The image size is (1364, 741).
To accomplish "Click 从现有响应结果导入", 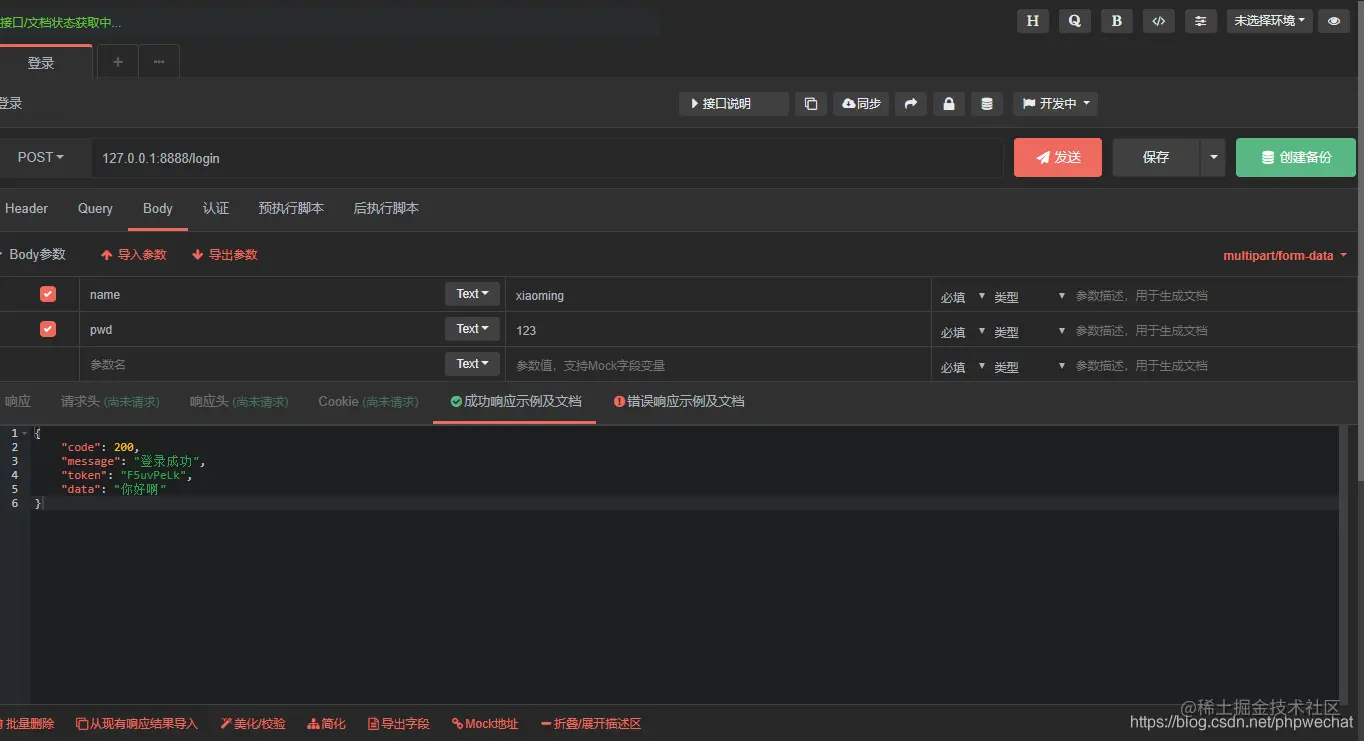I will pos(137,723).
